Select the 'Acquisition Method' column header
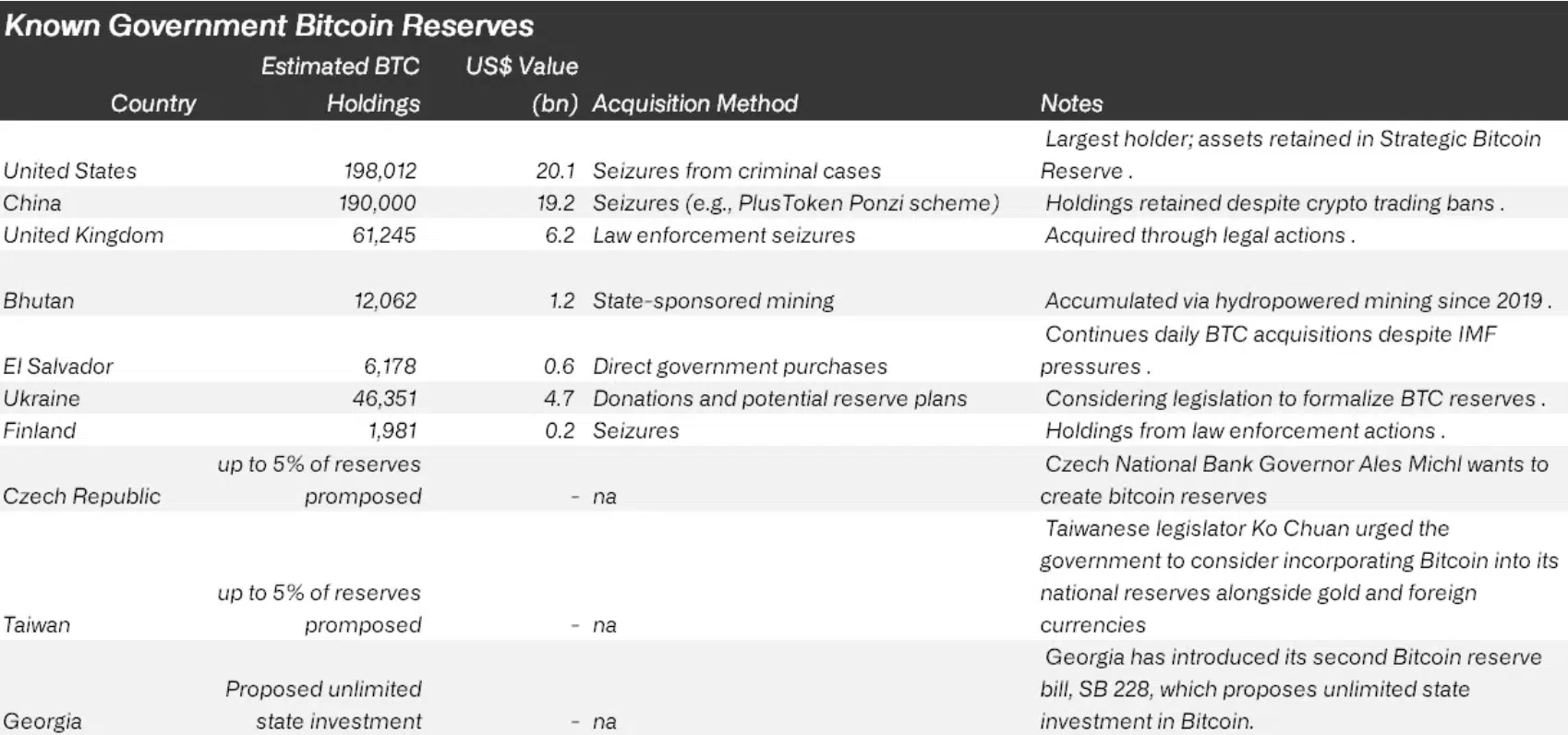The image size is (1568, 735). [x=694, y=103]
